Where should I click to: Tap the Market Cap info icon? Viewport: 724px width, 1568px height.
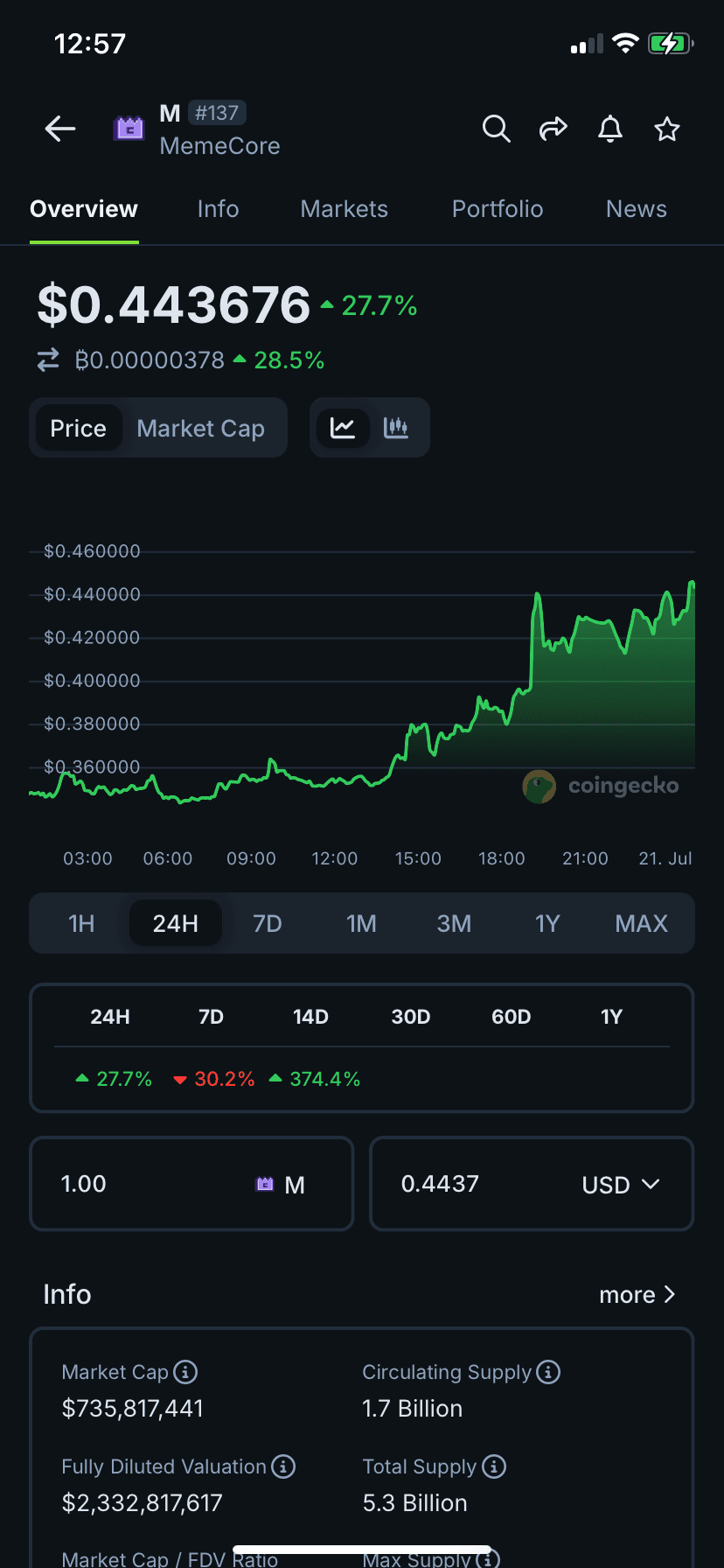pyautogui.click(x=185, y=1372)
